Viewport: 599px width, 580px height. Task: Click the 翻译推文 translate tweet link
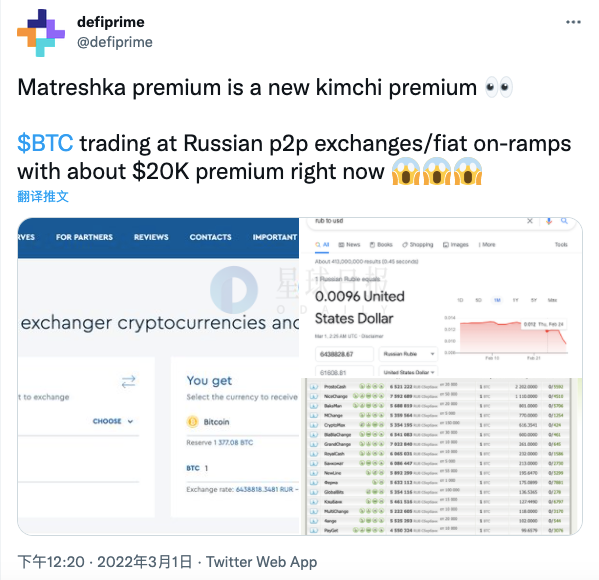click(43, 196)
